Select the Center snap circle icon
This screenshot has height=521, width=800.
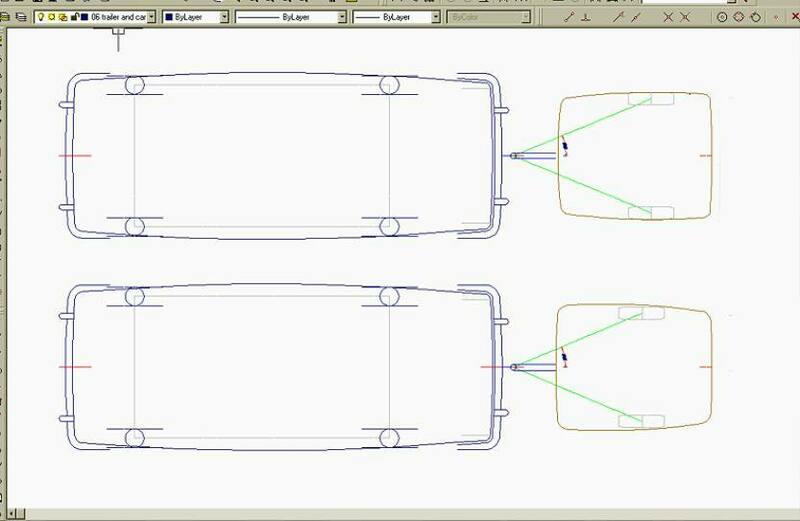722,17
